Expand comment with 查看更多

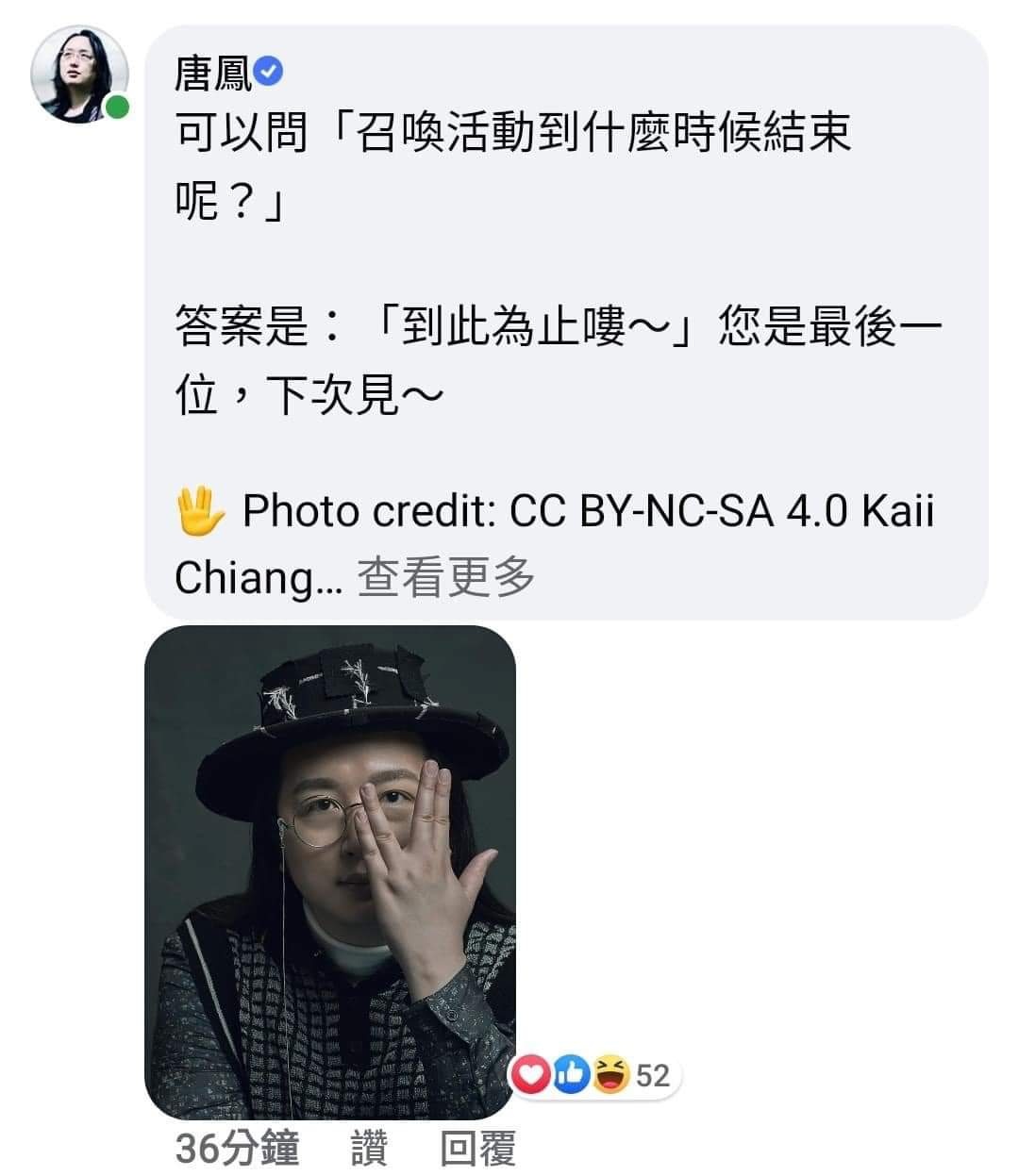coord(445,576)
